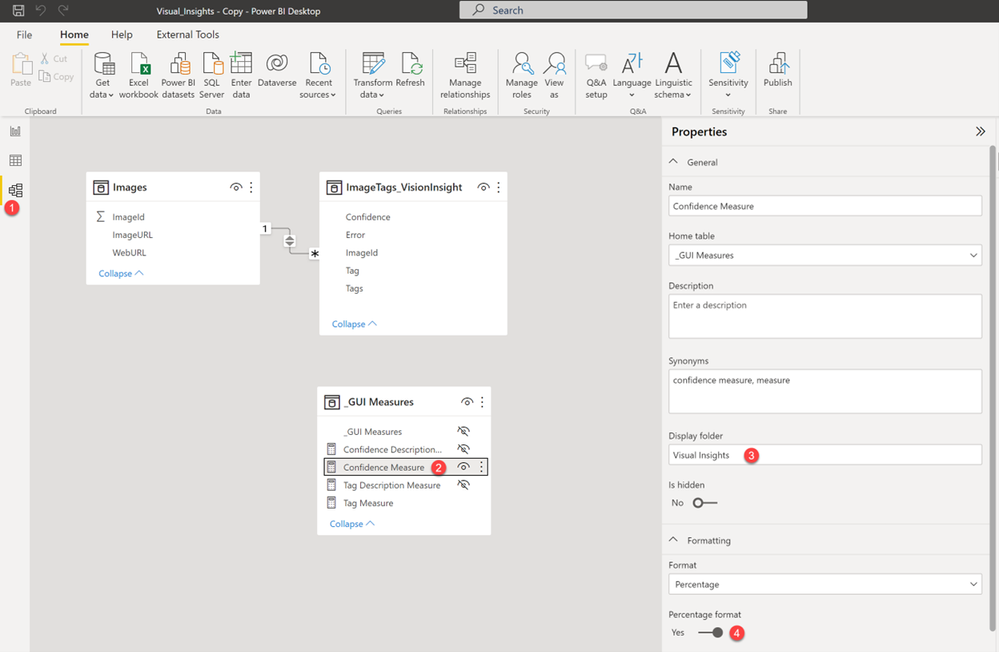Open more options for Images table
999x652 pixels.
(x=251, y=187)
